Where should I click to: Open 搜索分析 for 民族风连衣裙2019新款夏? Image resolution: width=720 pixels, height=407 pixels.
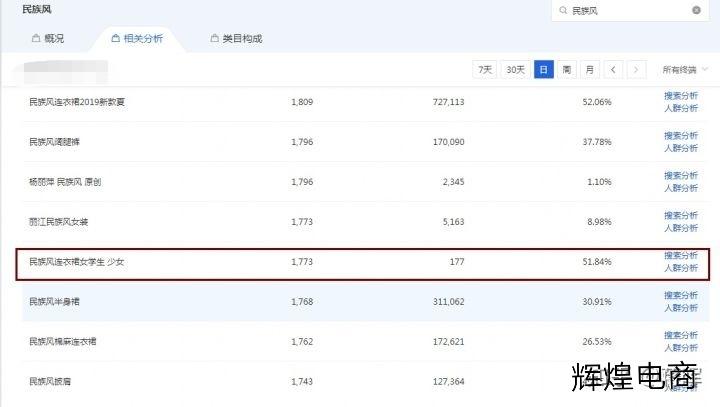click(681, 96)
